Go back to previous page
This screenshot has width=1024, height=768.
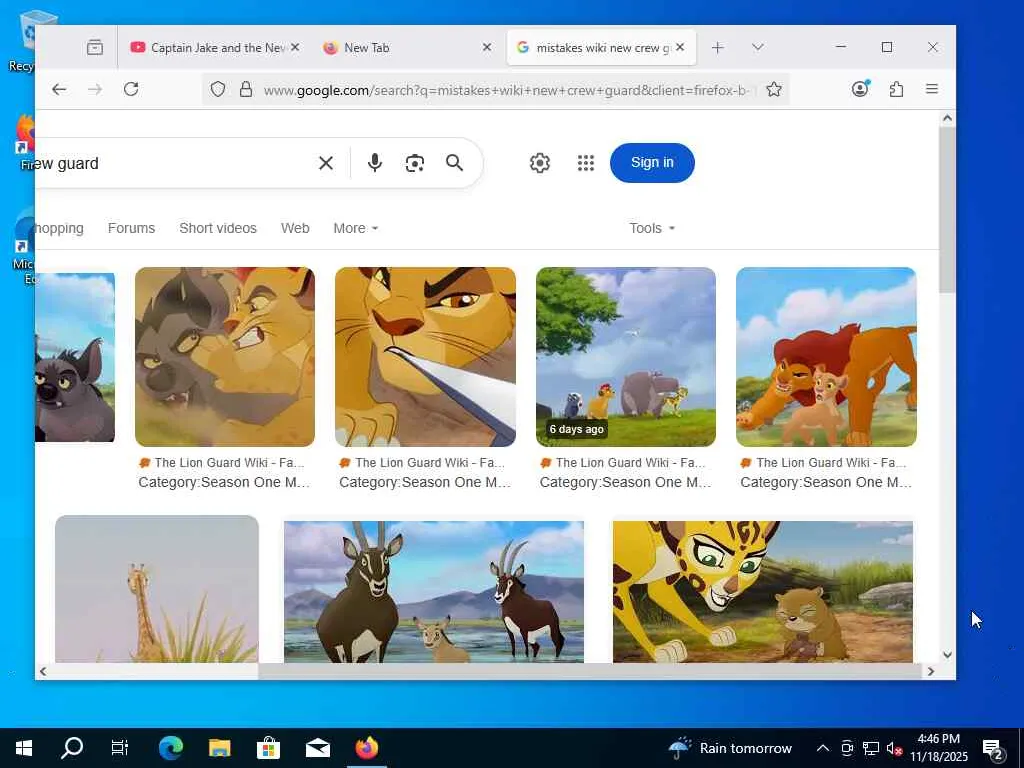point(59,89)
